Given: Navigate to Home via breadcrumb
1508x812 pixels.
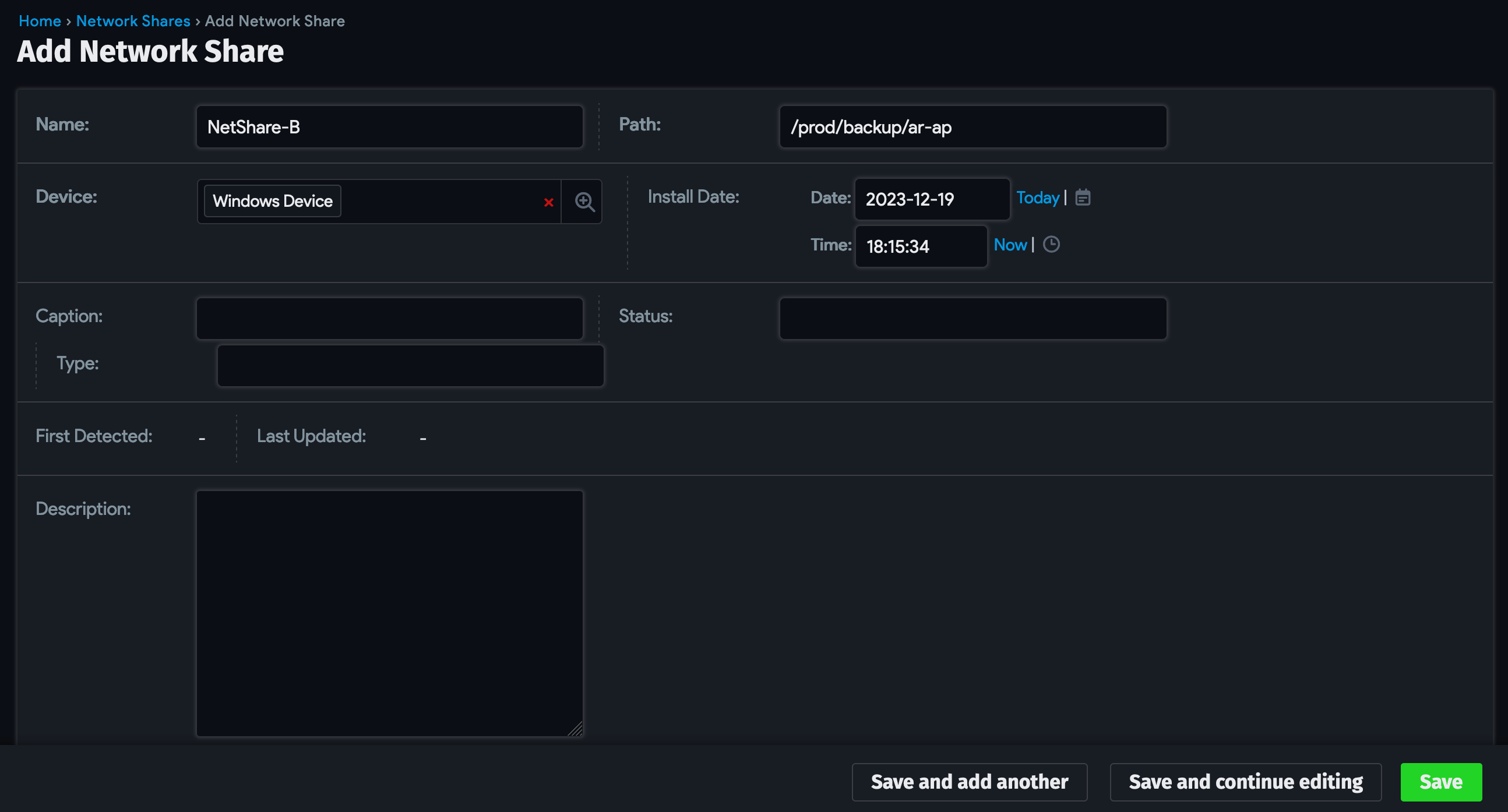Looking at the screenshot, I should 39,20.
